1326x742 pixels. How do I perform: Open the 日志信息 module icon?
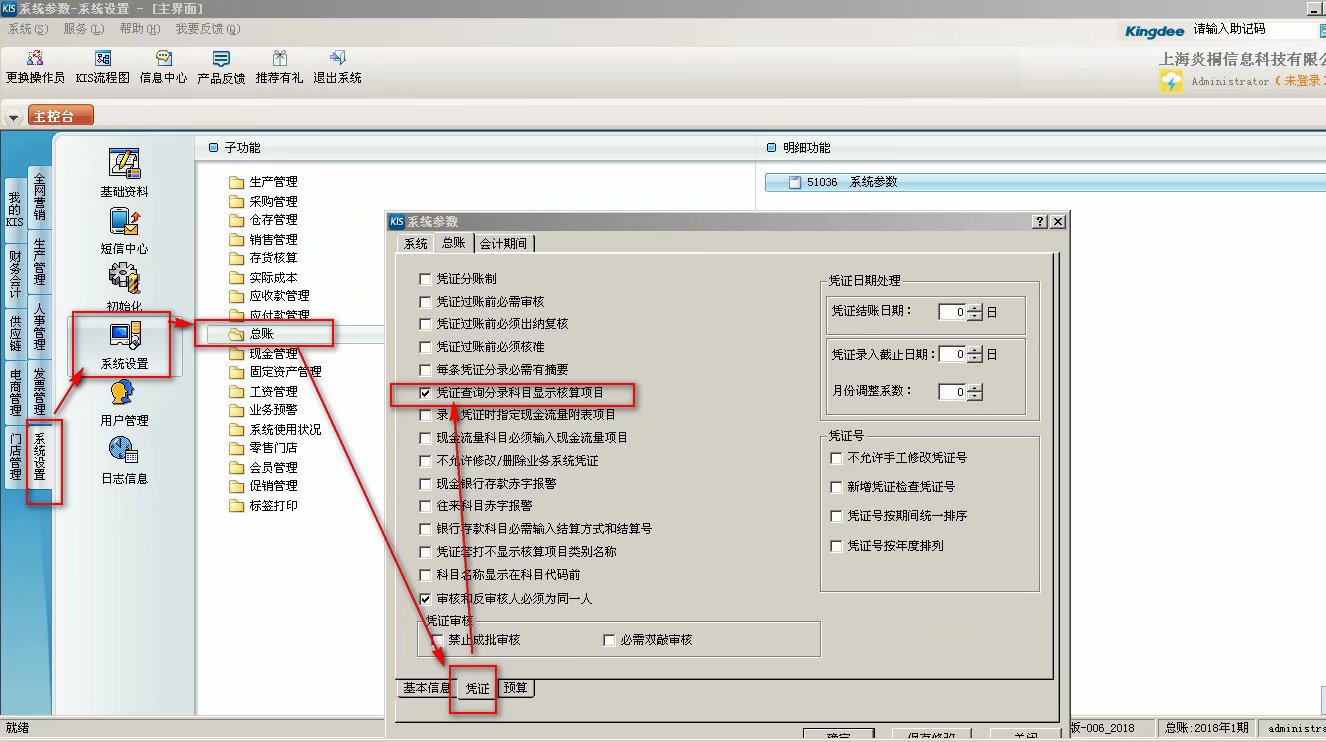[x=124, y=460]
